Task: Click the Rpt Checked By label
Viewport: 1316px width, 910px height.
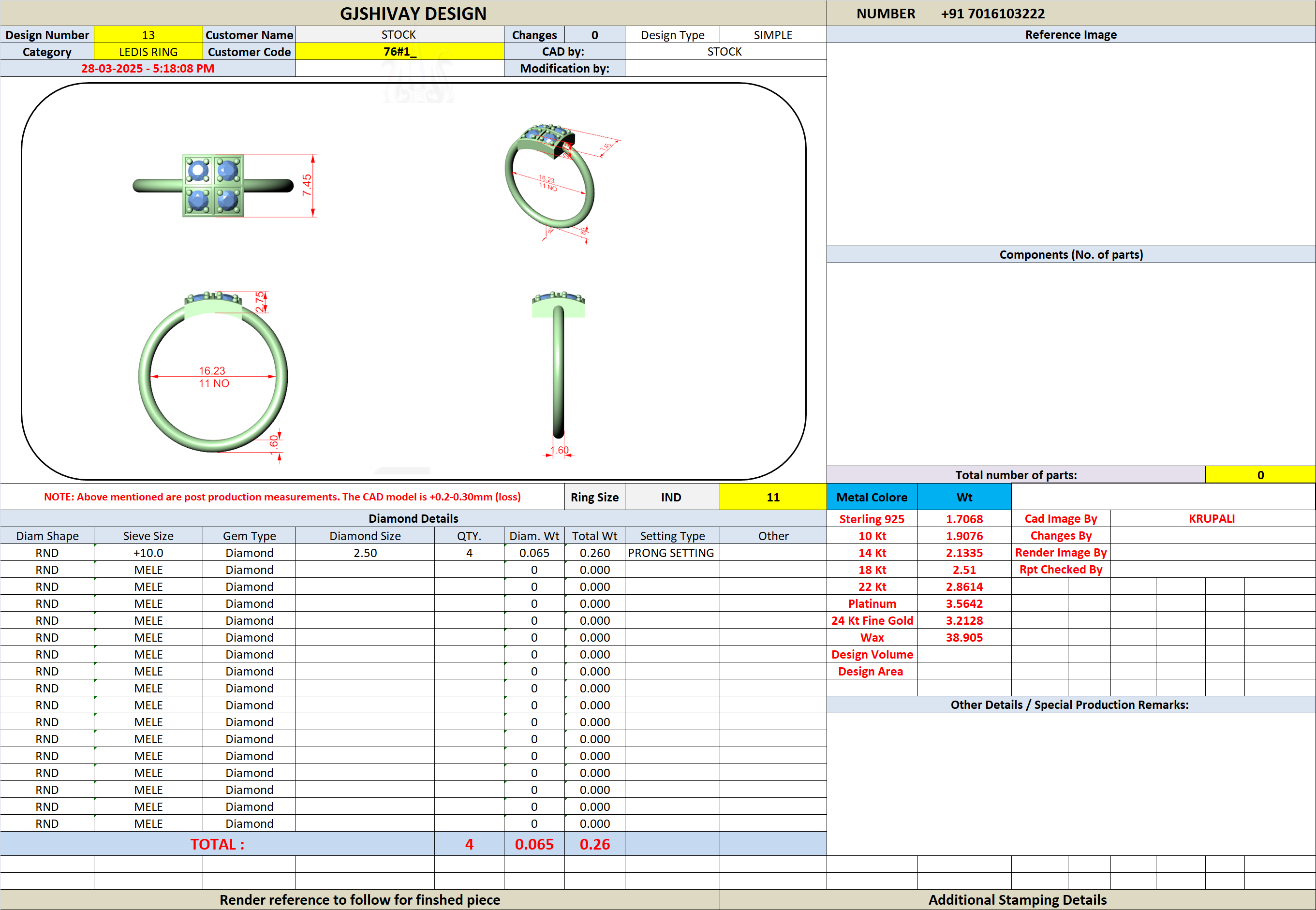Action: [x=1061, y=570]
